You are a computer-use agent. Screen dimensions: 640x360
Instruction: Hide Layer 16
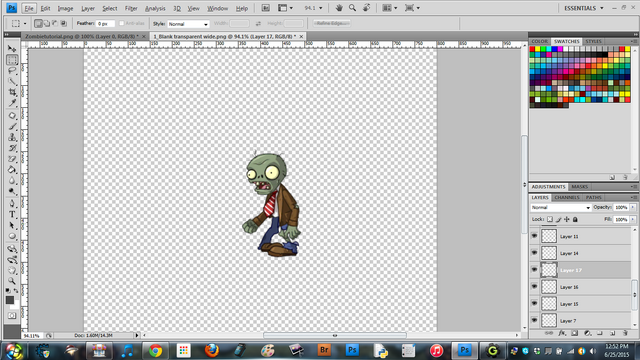(x=534, y=287)
